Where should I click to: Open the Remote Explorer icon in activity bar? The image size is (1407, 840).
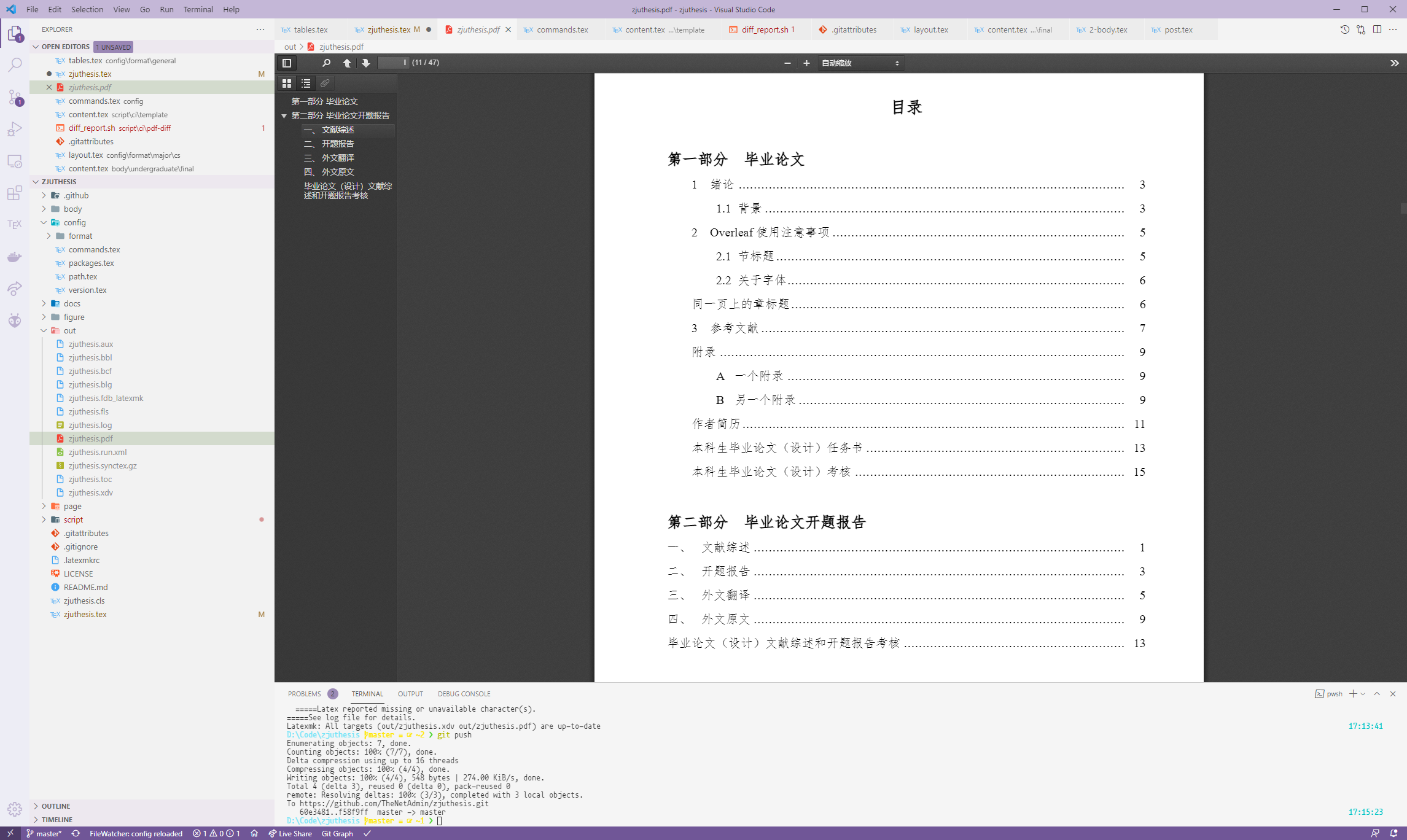(x=15, y=161)
